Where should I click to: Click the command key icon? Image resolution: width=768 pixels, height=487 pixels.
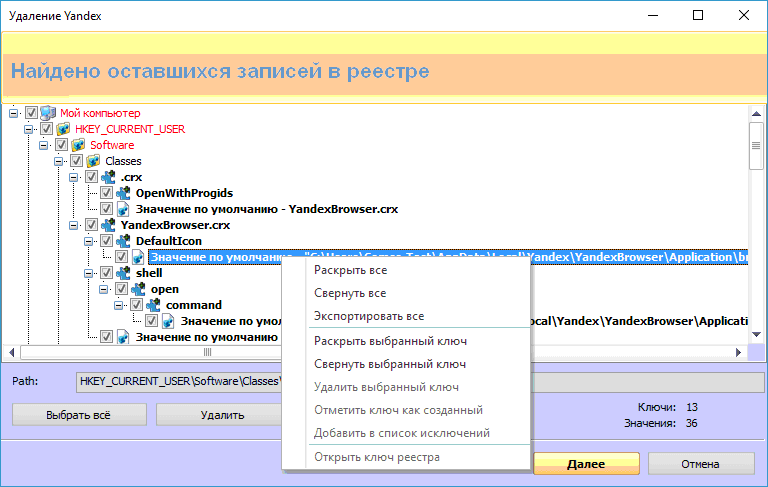pyautogui.click(x=154, y=305)
